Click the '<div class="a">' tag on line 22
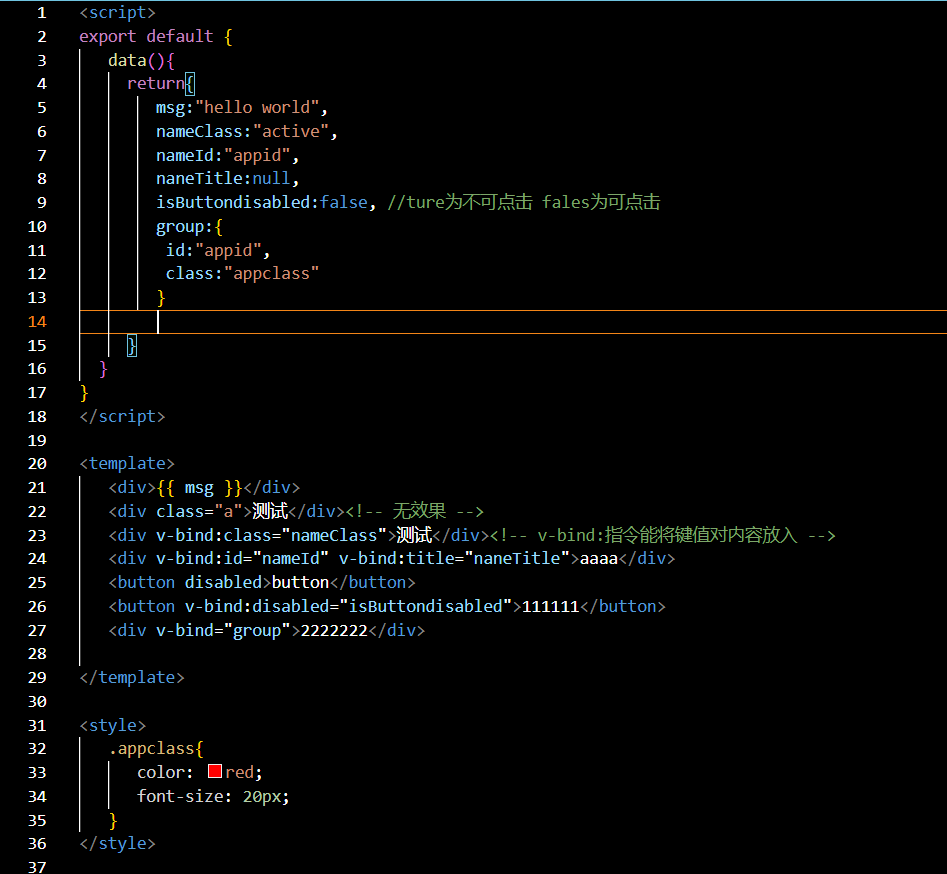Screen dimensions: 947x874 pos(180,512)
